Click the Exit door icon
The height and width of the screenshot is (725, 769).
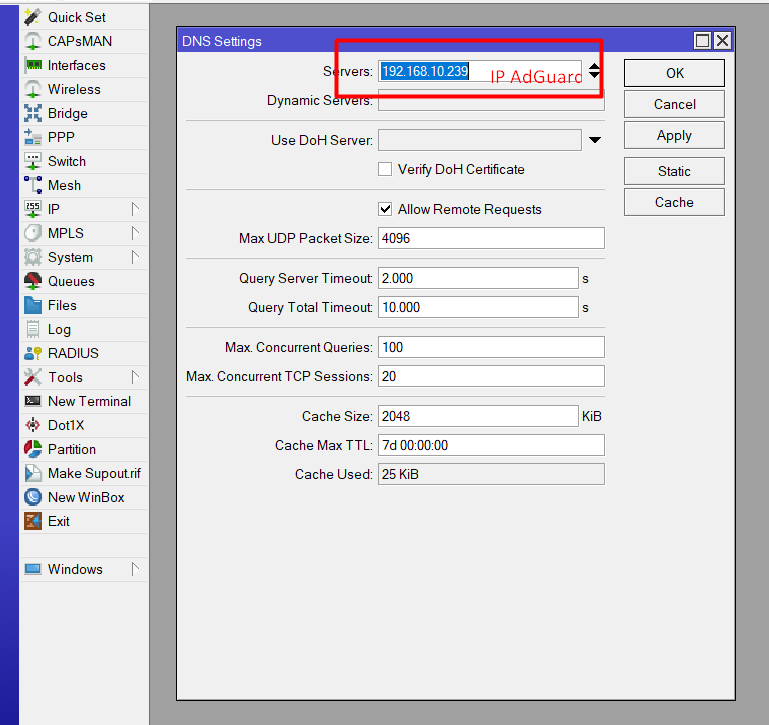click(x=32, y=521)
